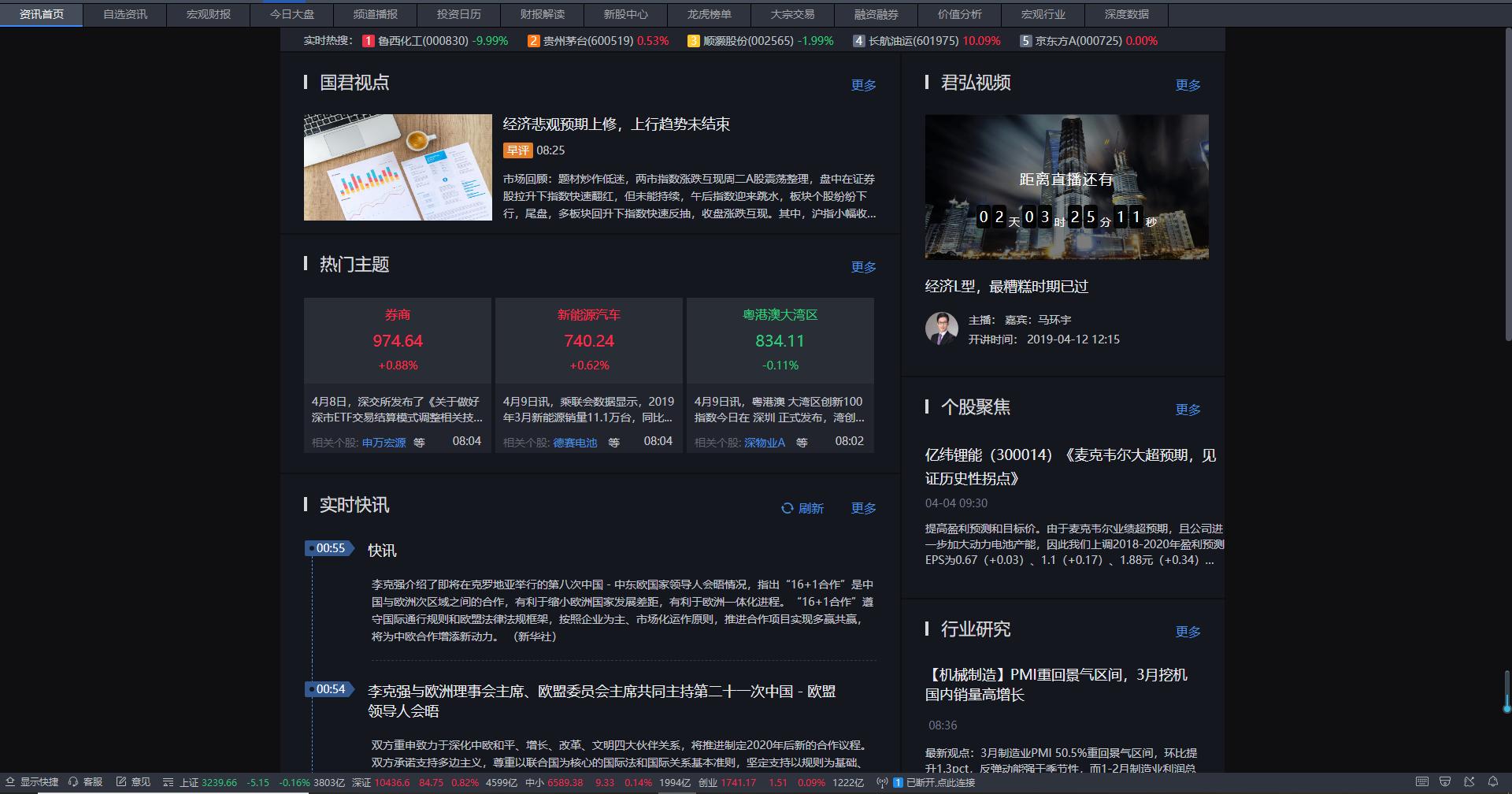
Task: Open 更多 link in 国君视点 section
Action: point(863,85)
